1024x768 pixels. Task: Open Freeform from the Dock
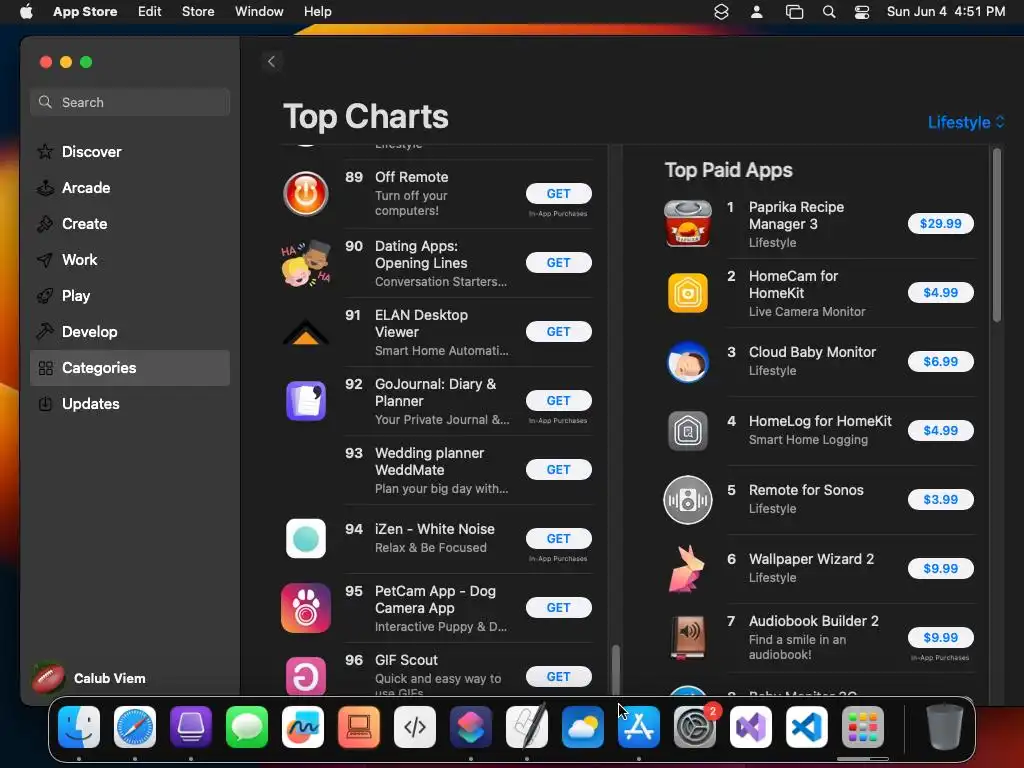pyautogui.click(x=303, y=727)
